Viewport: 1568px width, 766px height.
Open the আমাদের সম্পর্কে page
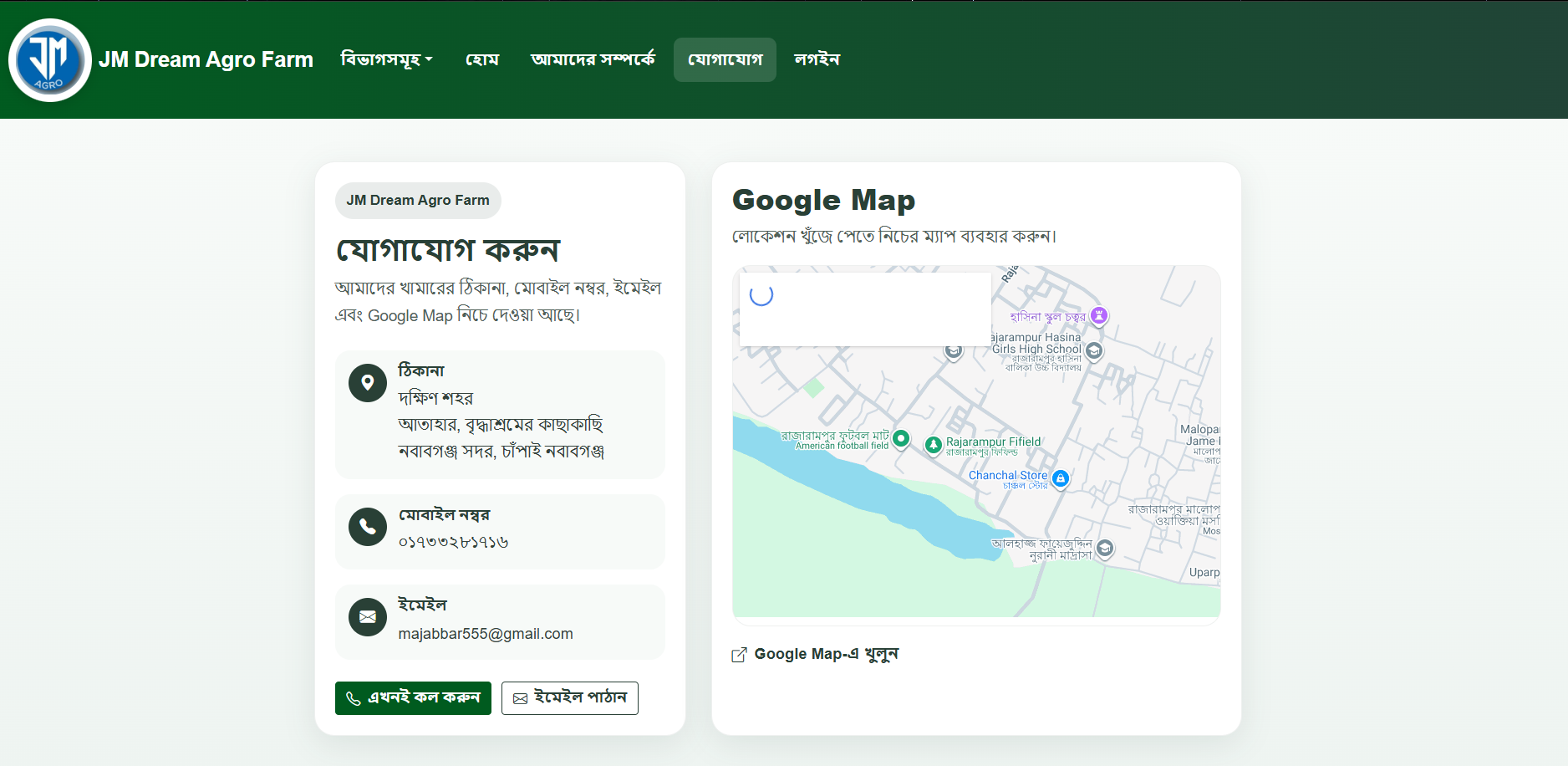tap(593, 59)
